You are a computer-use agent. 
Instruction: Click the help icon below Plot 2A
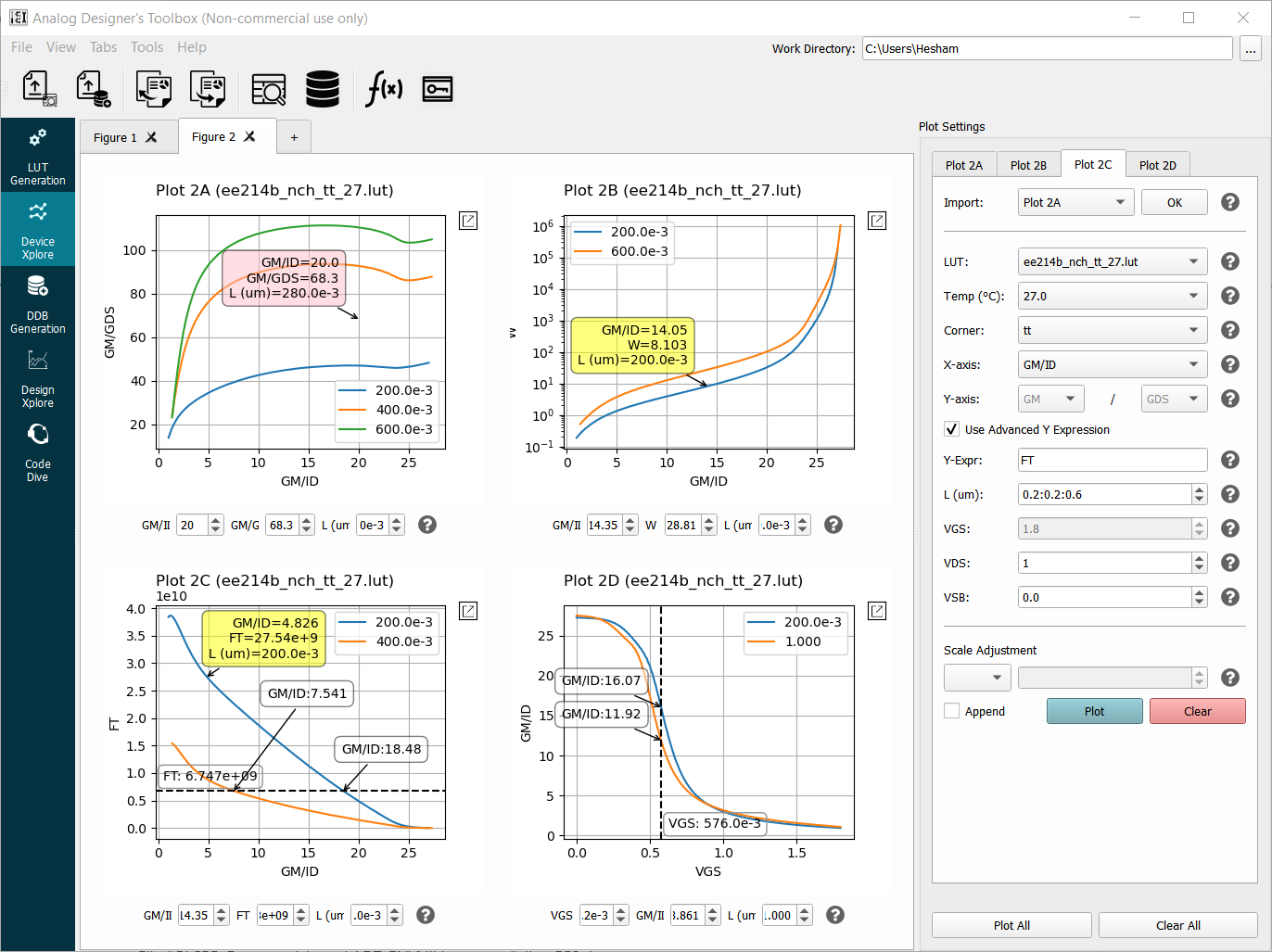[427, 525]
